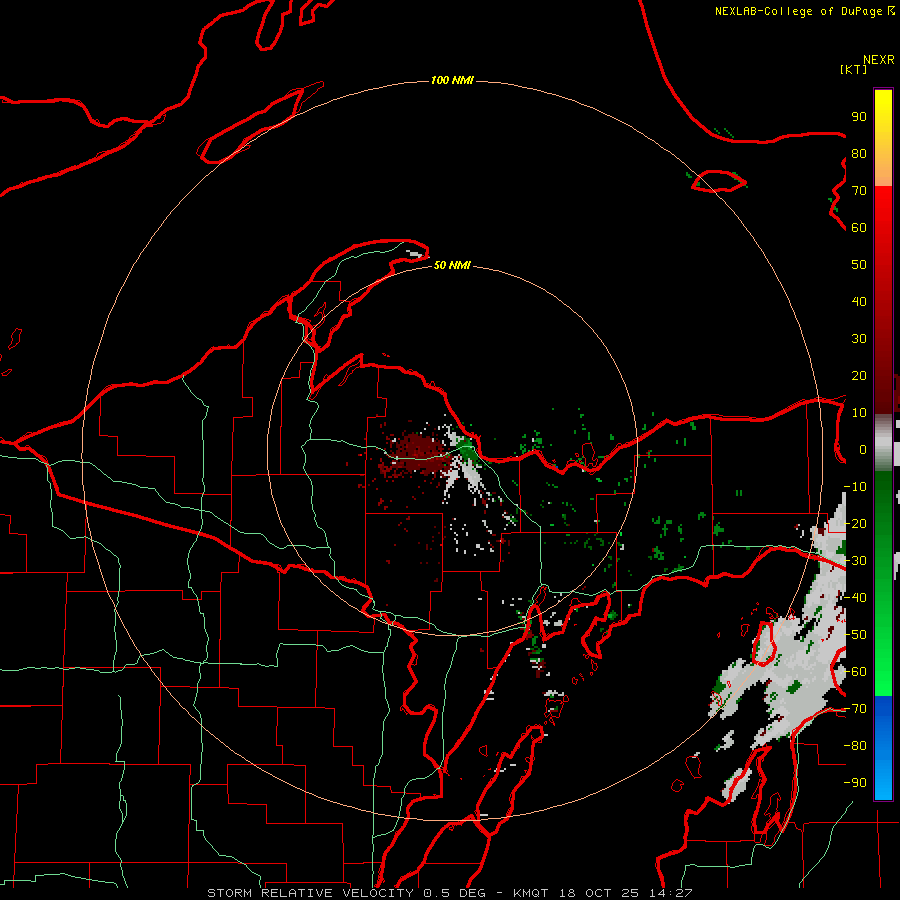This screenshot has height=900, width=900.
Task: Click the NEXLAB-College of DuPage credit text
Action: coord(804,11)
